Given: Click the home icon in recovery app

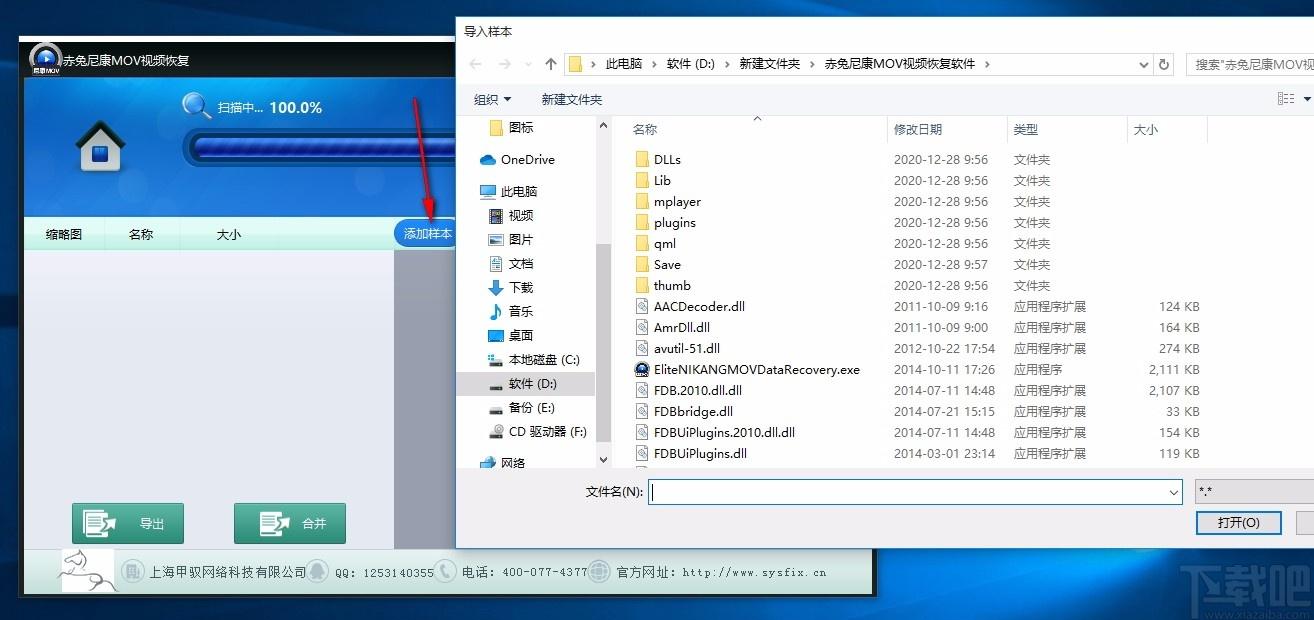Looking at the screenshot, I should (100, 145).
